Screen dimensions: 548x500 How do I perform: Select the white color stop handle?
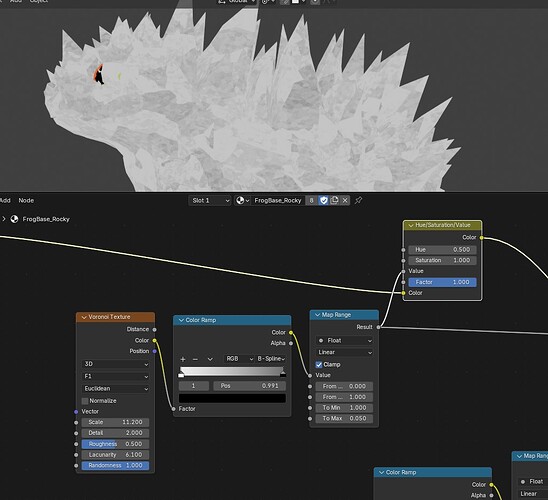[x=181, y=375]
